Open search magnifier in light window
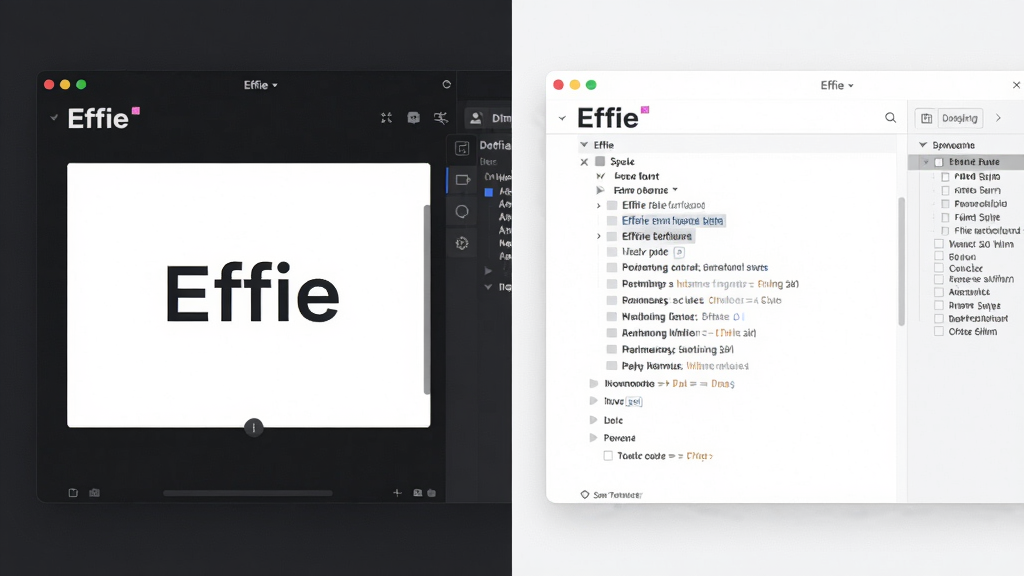 tap(890, 118)
